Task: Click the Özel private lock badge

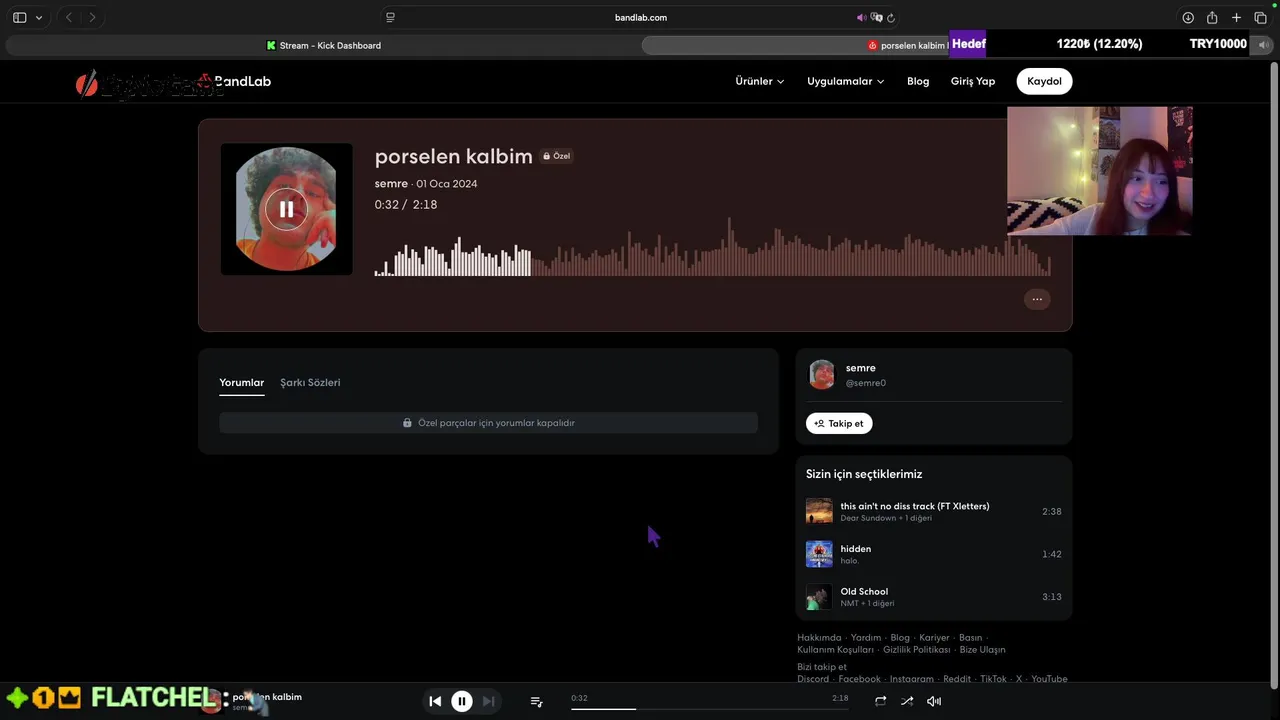Action: [556, 156]
